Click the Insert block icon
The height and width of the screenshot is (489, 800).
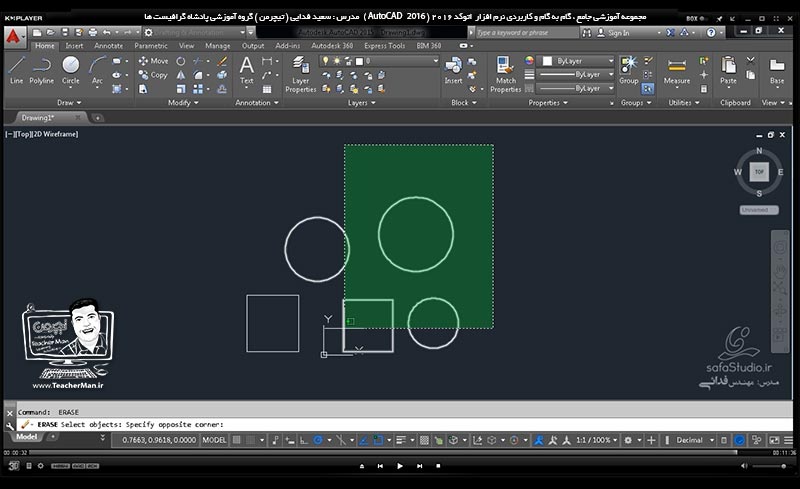pyautogui.click(x=453, y=70)
